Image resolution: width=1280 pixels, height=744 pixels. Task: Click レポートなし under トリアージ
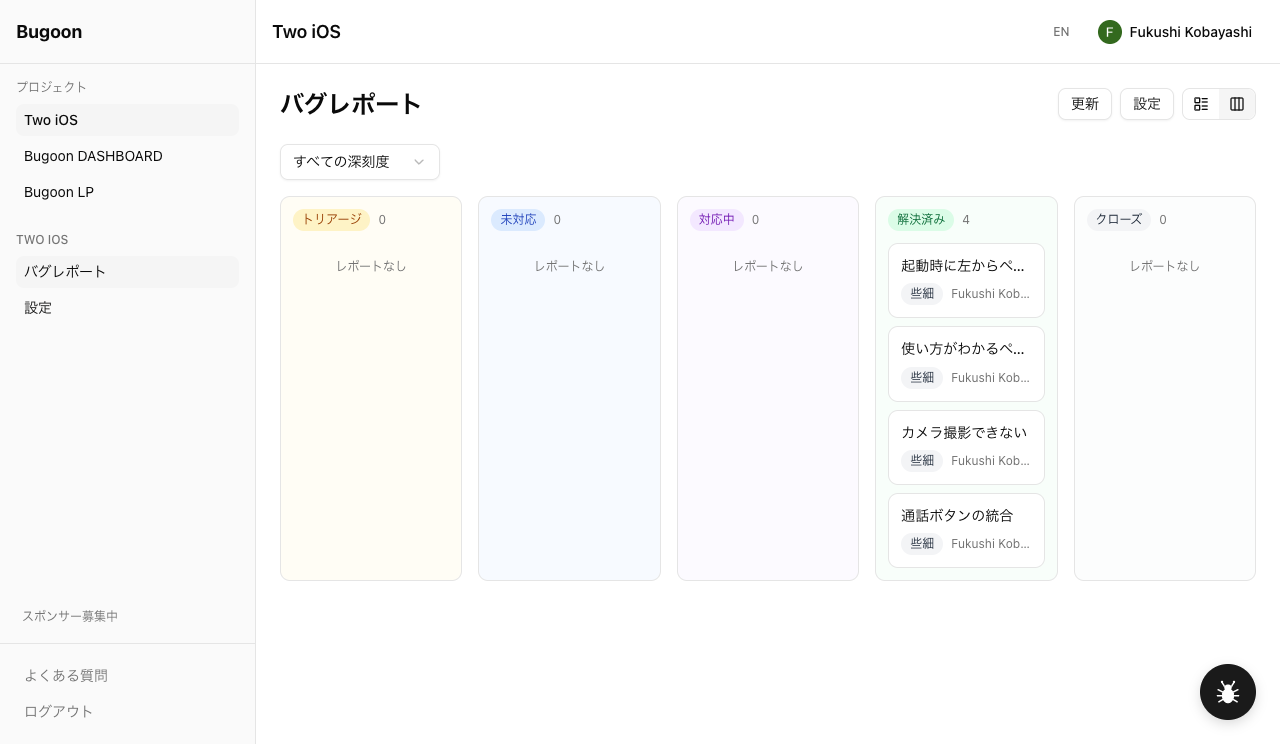(371, 266)
